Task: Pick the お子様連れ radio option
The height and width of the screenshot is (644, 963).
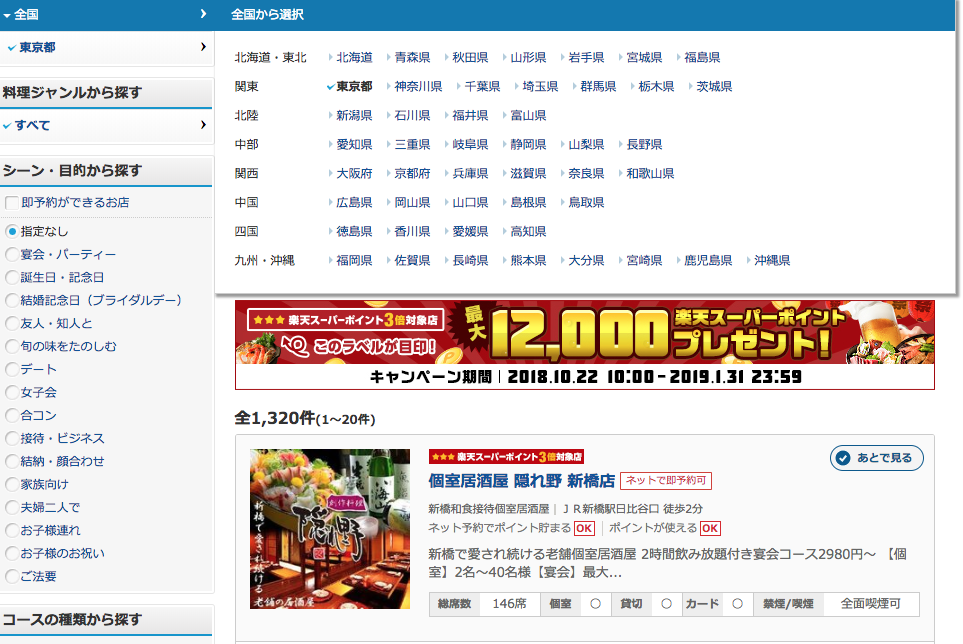Action: click(12, 530)
